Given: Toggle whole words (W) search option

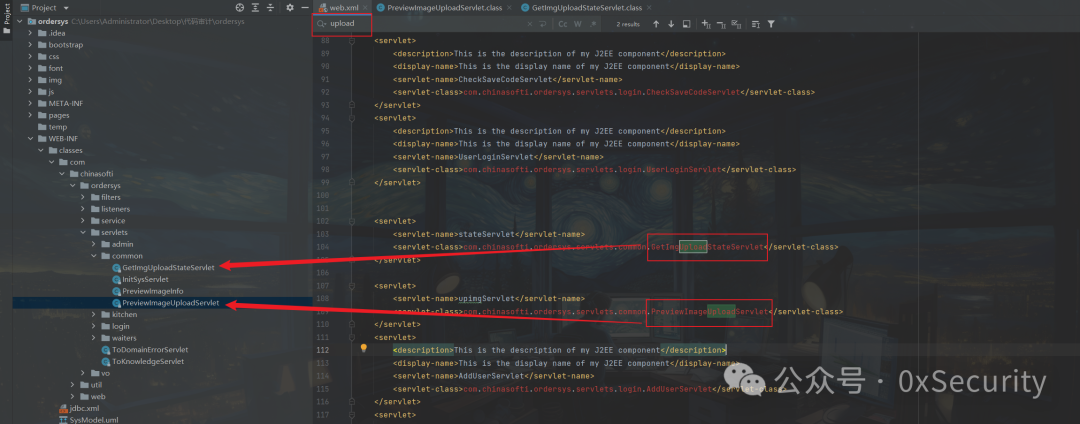Looking at the screenshot, I should coord(578,24).
